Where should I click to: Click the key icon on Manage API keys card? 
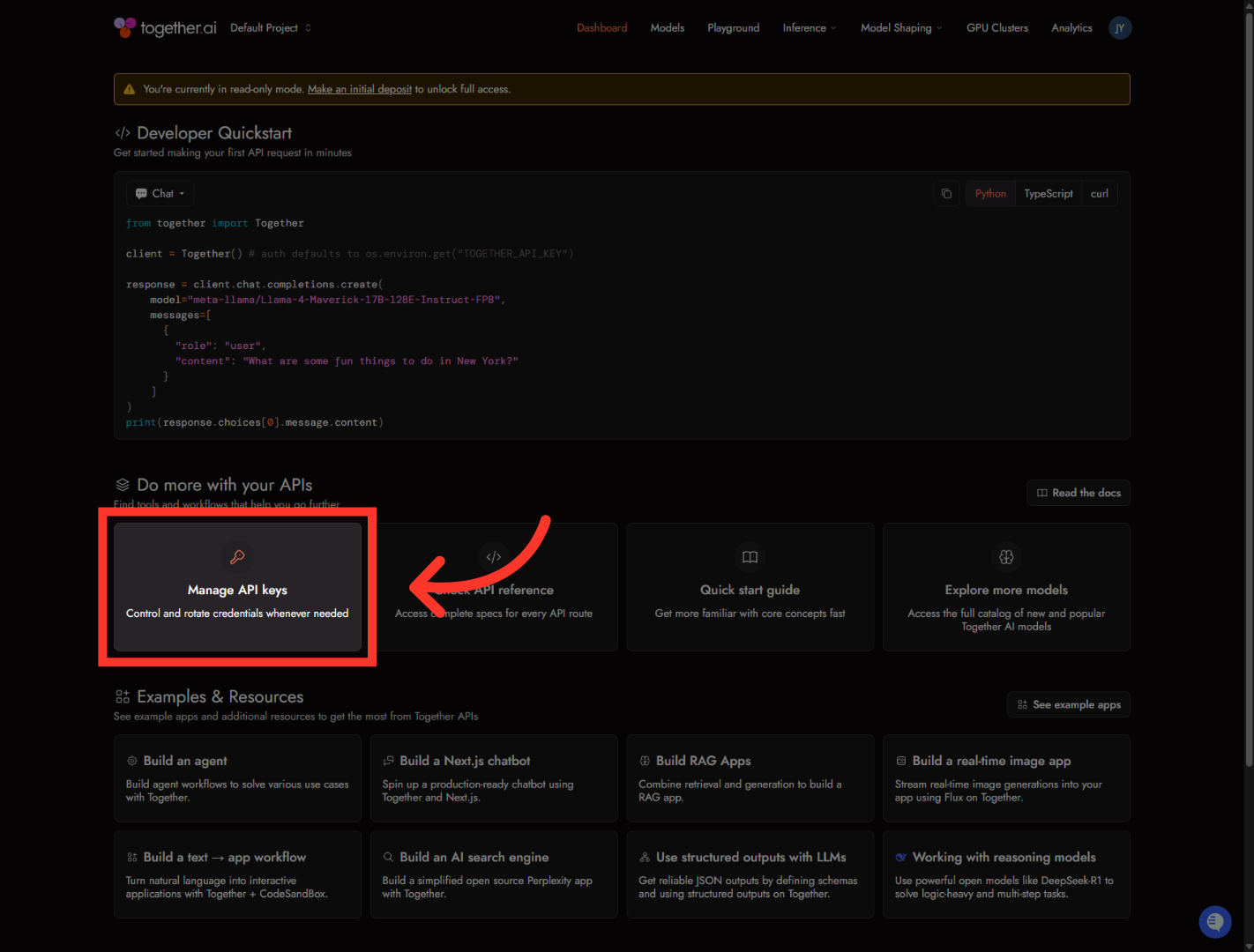[237, 557]
